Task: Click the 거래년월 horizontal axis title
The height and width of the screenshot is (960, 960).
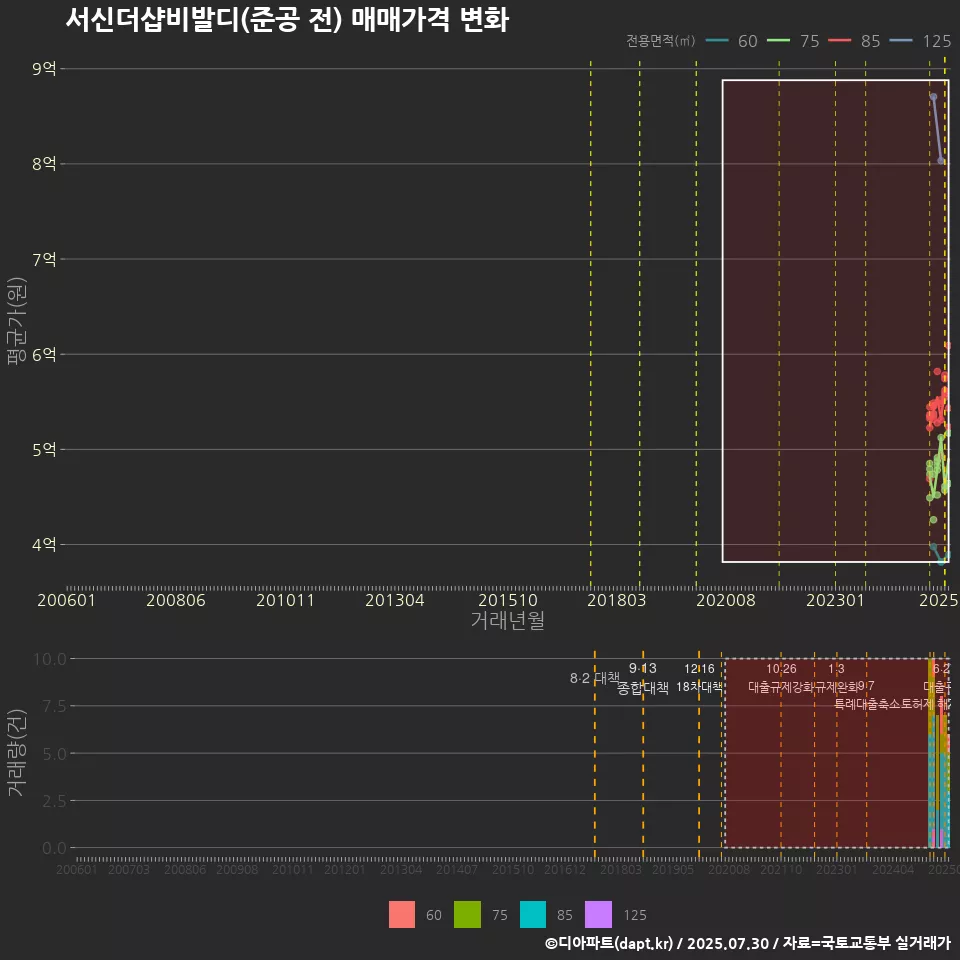Action: (x=508, y=620)
